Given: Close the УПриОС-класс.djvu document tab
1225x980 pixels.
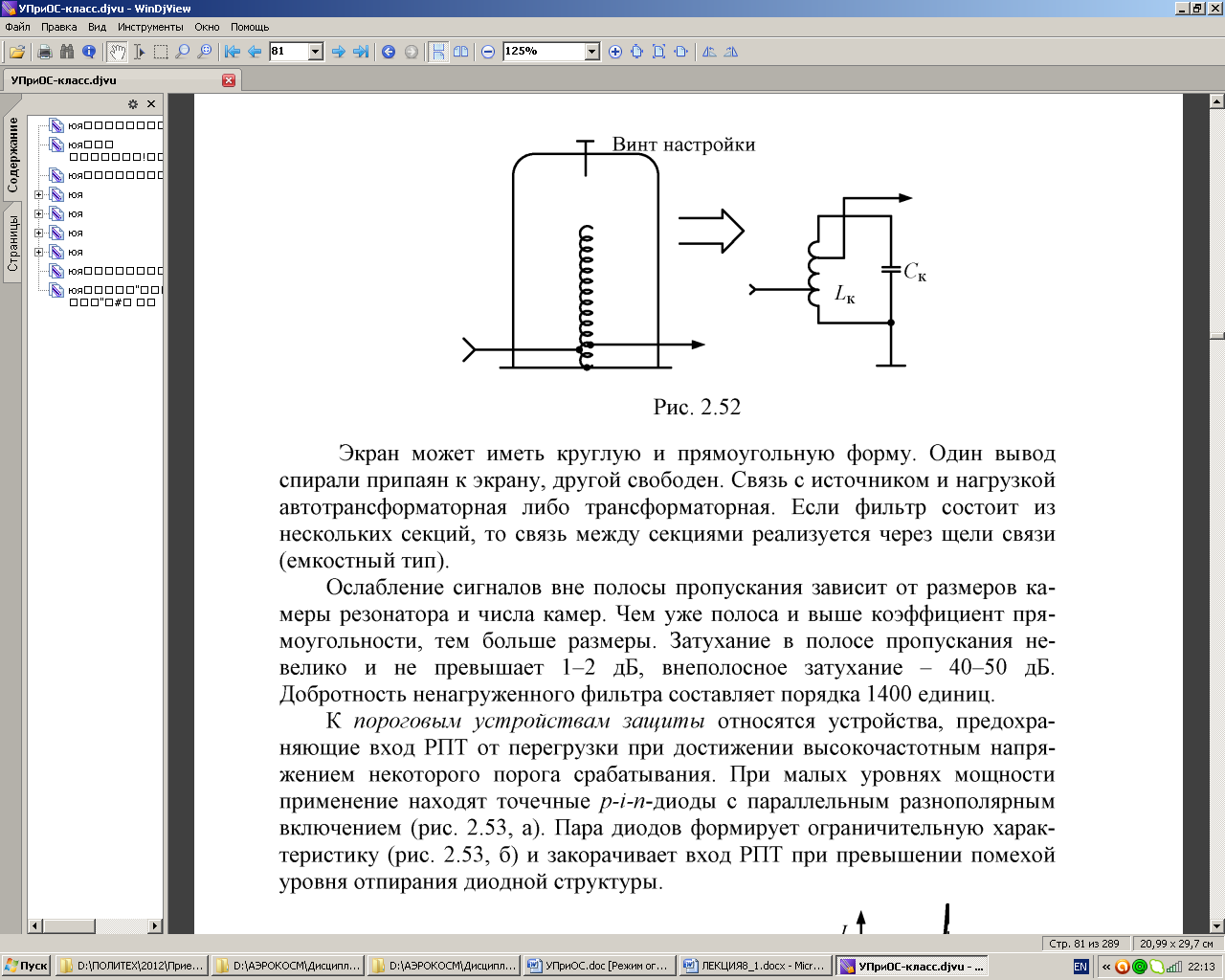Looking at the screenshot, I should (229, 80).
